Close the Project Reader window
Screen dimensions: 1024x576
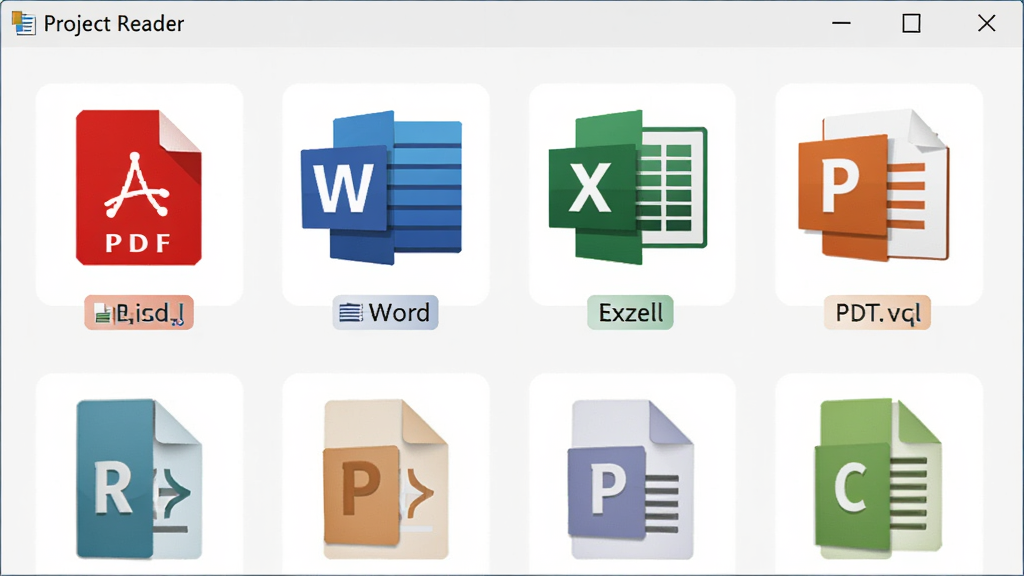[986, 24]
